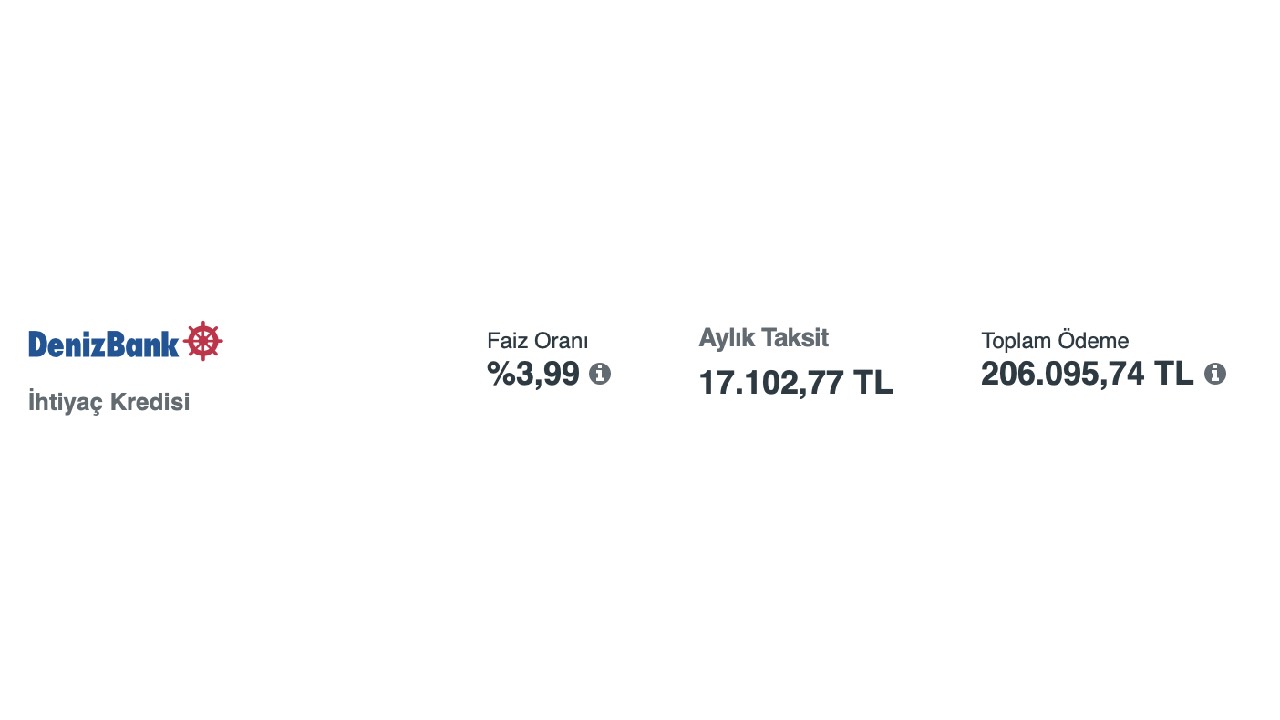Click TL suffix of monthly installment

tap(873, 382)
